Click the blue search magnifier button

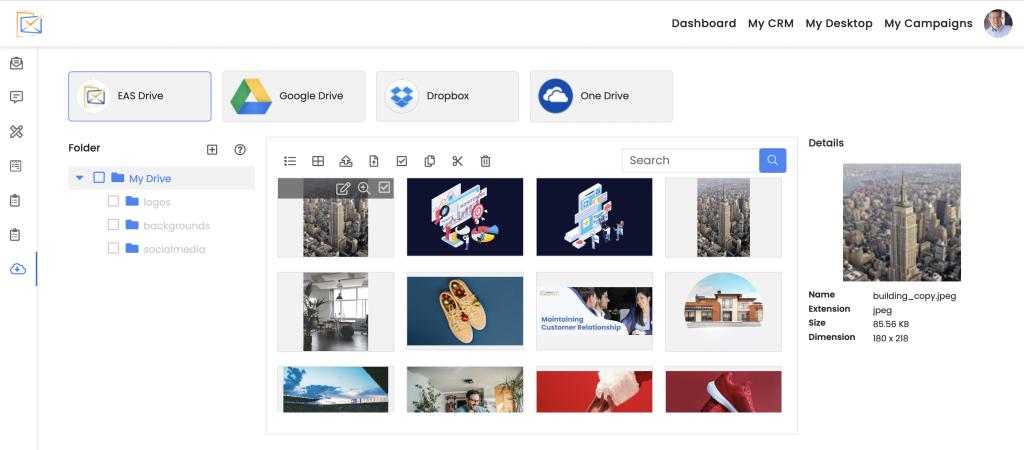click(x=772, y=160)
